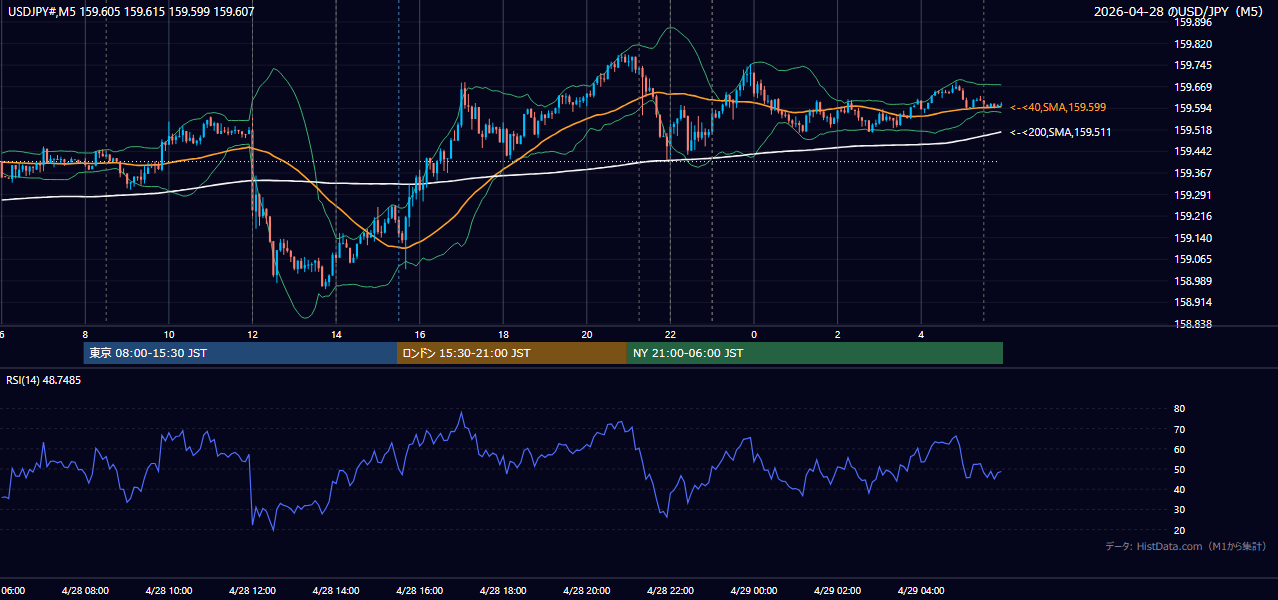Click RSI axis level 20
The height and width of the screenshot is (600, 1278).
(1180, 530)
